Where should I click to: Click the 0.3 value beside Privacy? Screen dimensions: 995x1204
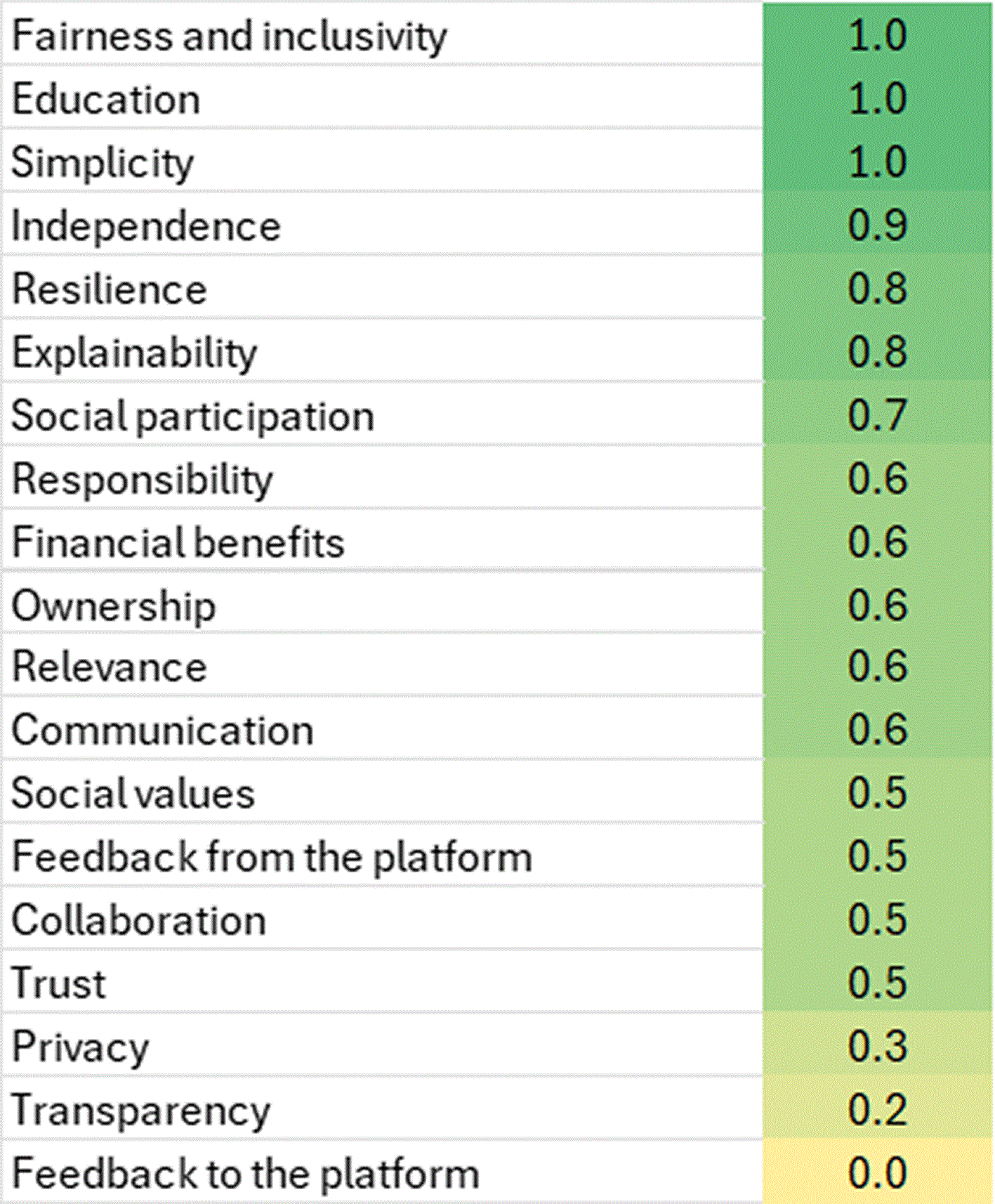click(878, 1045)
